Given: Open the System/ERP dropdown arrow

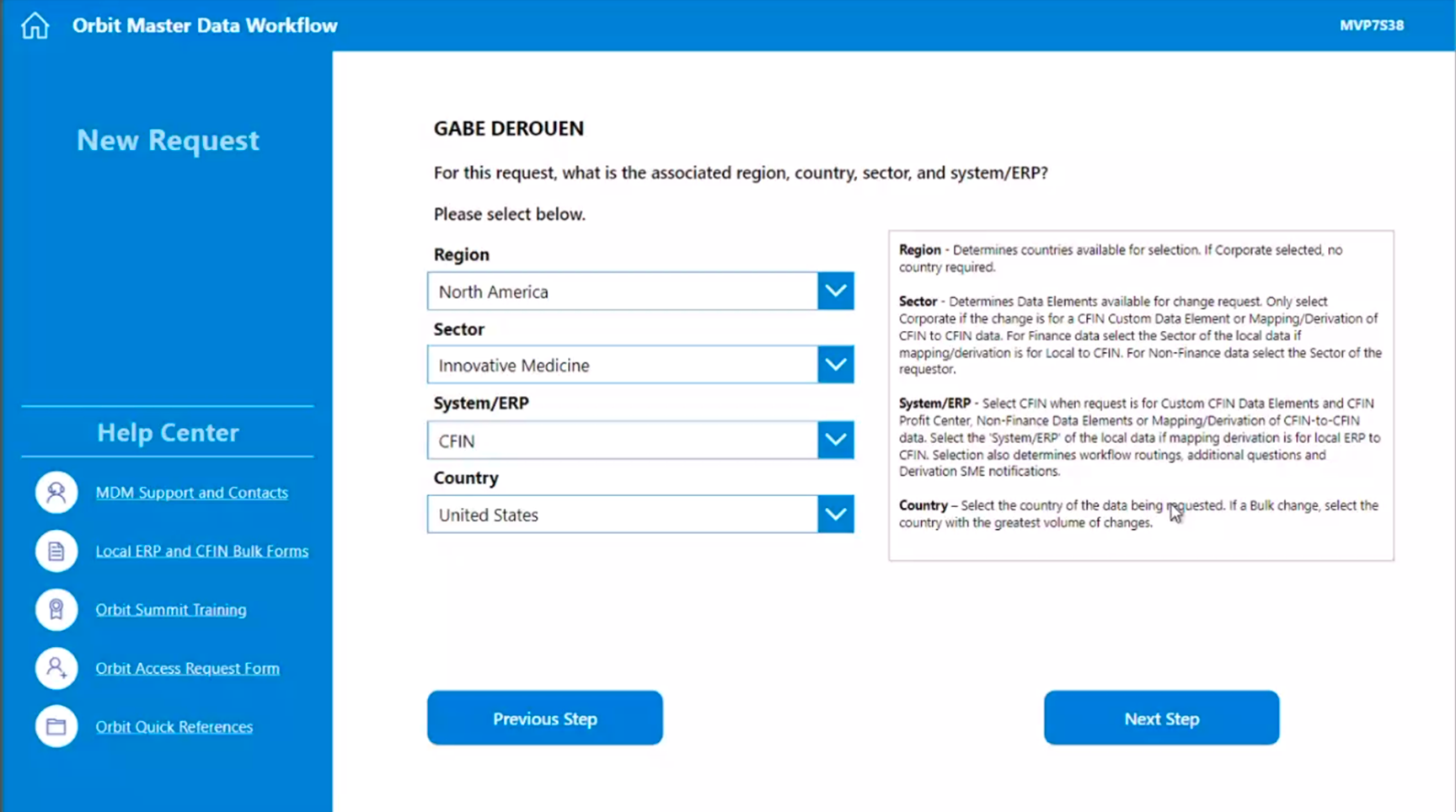Looking at the screenshot, I should [x=835, y=440].
